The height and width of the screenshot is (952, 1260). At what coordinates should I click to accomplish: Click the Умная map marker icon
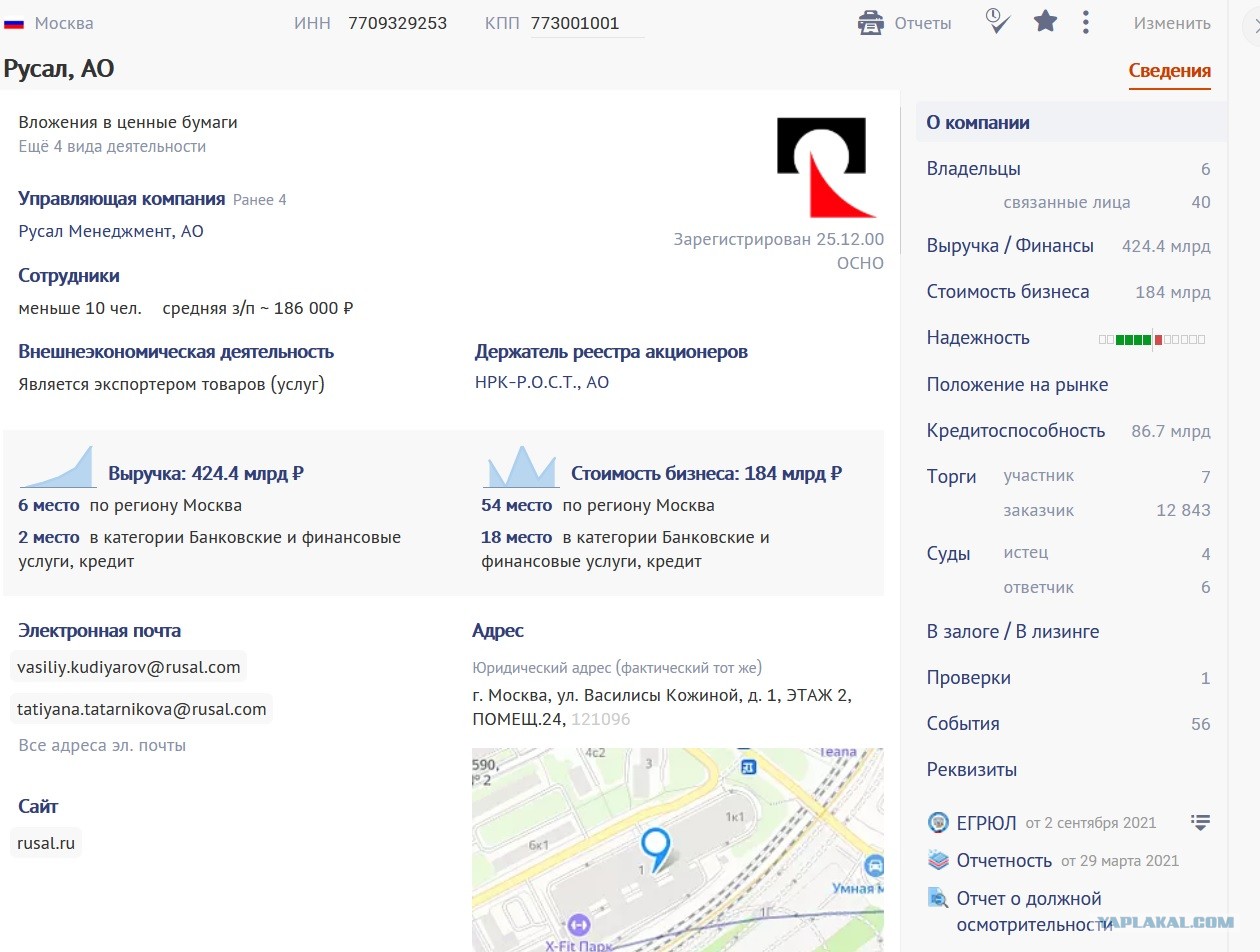pyautogui.click(x=874, y=865)
